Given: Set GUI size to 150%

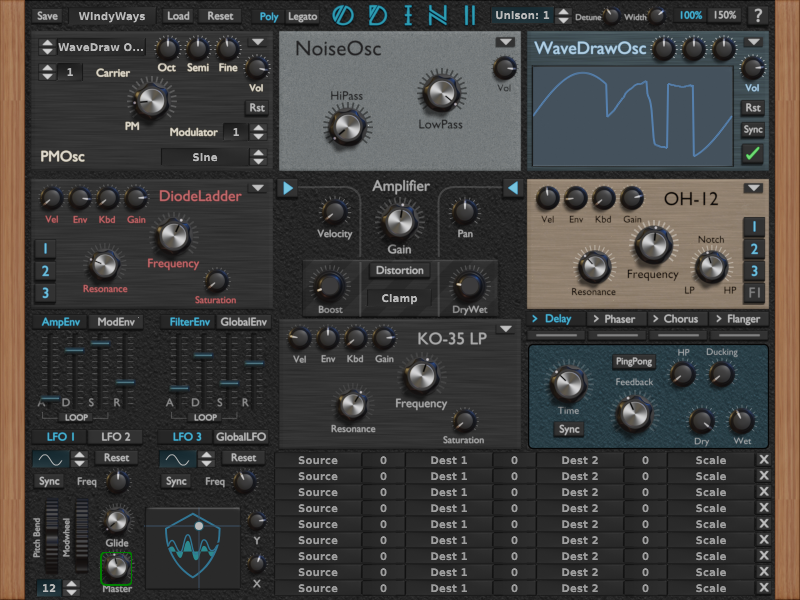Looking at the screenshot, I should (x=724, y=15).
